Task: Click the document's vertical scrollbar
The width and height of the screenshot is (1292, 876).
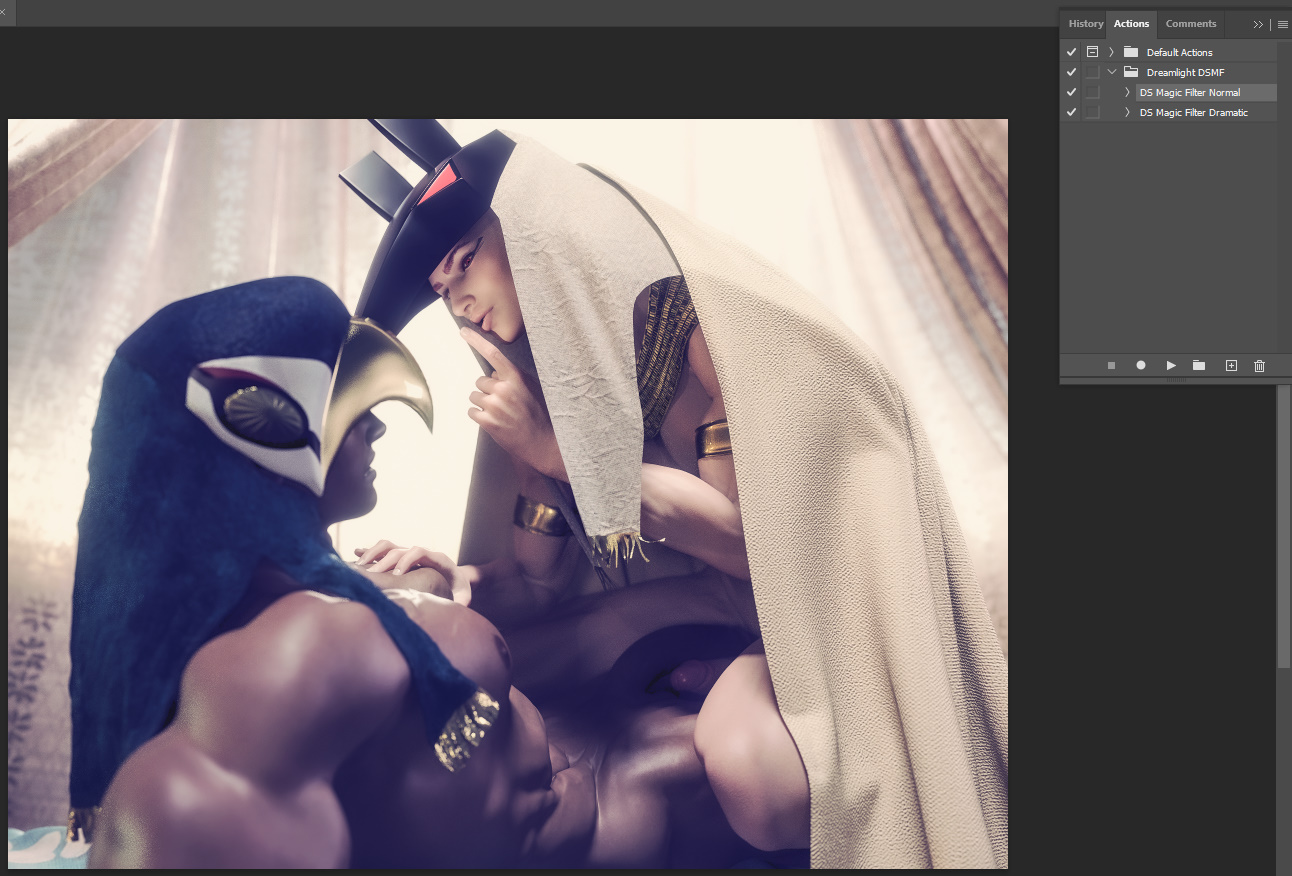Action: [1283, 525]
